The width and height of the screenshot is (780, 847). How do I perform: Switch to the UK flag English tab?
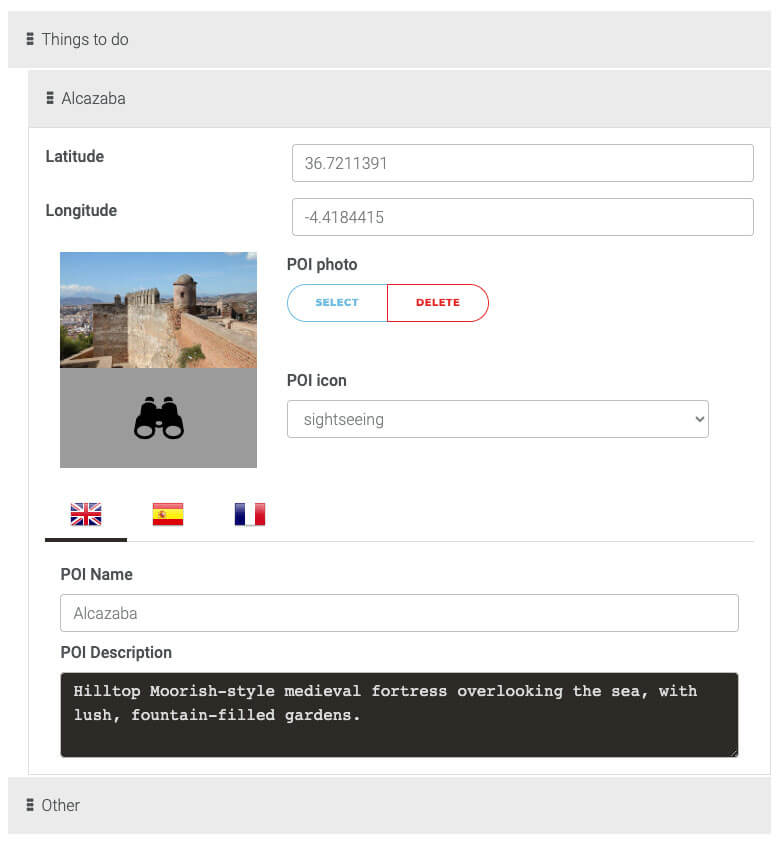point(86,514)
